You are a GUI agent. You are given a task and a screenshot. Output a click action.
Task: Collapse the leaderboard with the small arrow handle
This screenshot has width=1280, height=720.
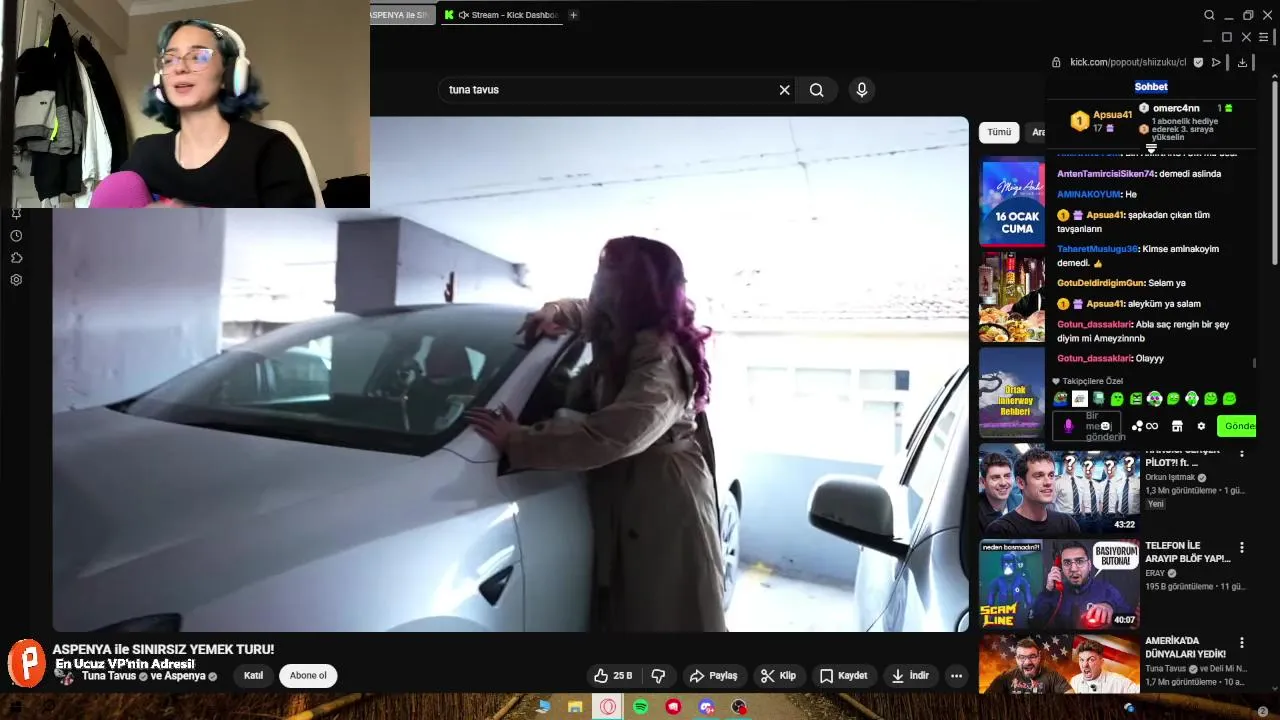(1151, 149)
